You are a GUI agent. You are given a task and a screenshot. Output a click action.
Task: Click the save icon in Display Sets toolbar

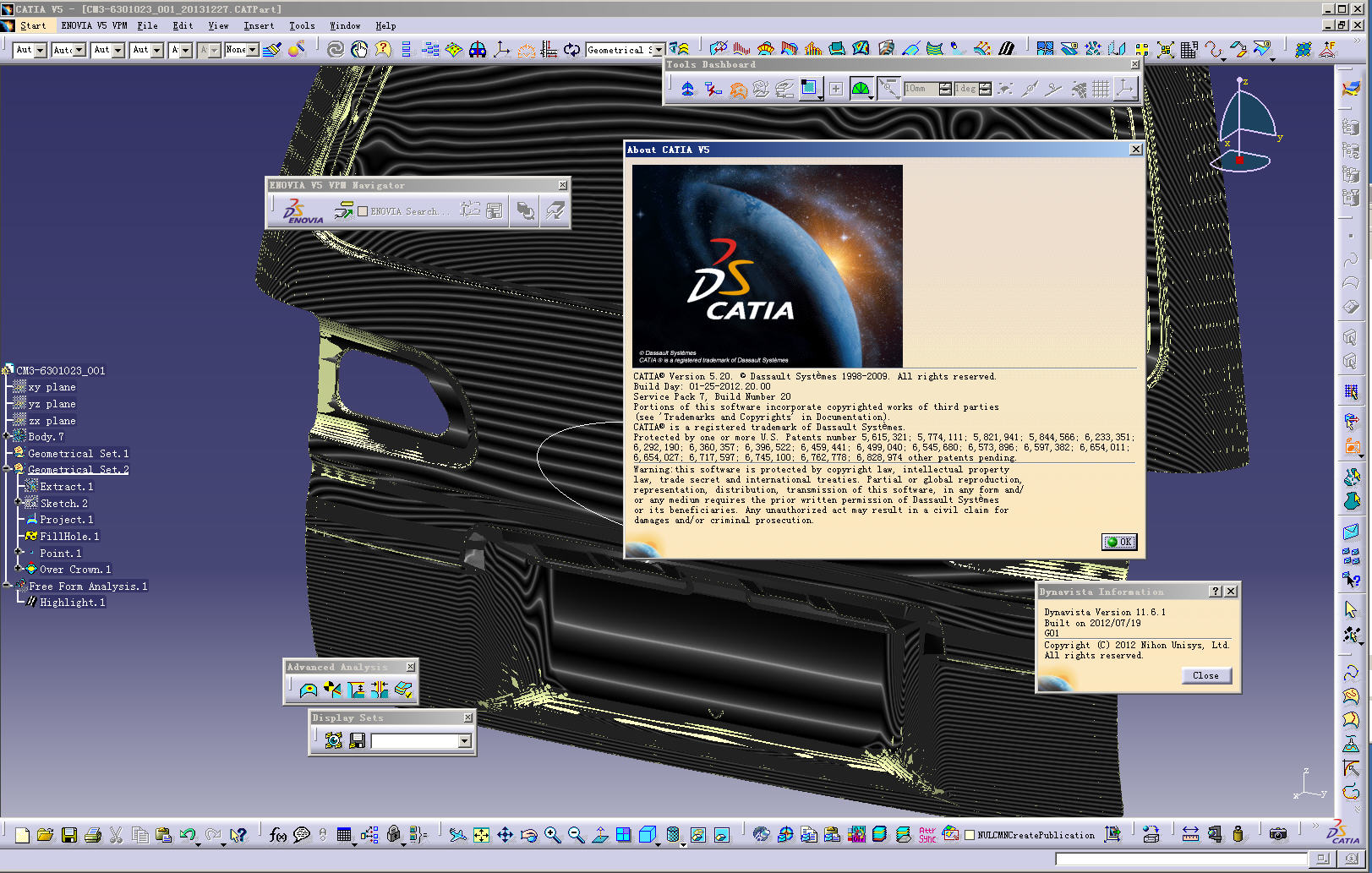(x=357, y=740)
